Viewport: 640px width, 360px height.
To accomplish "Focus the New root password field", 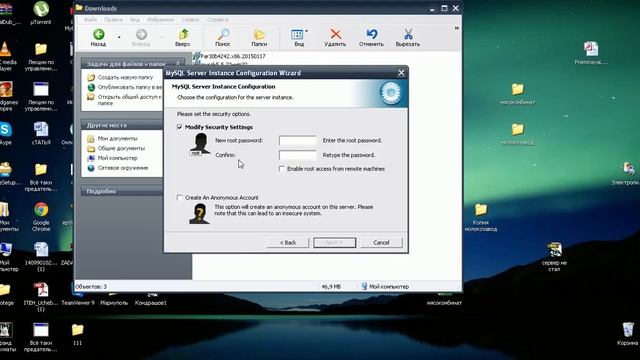I will [x=298, y=140].
